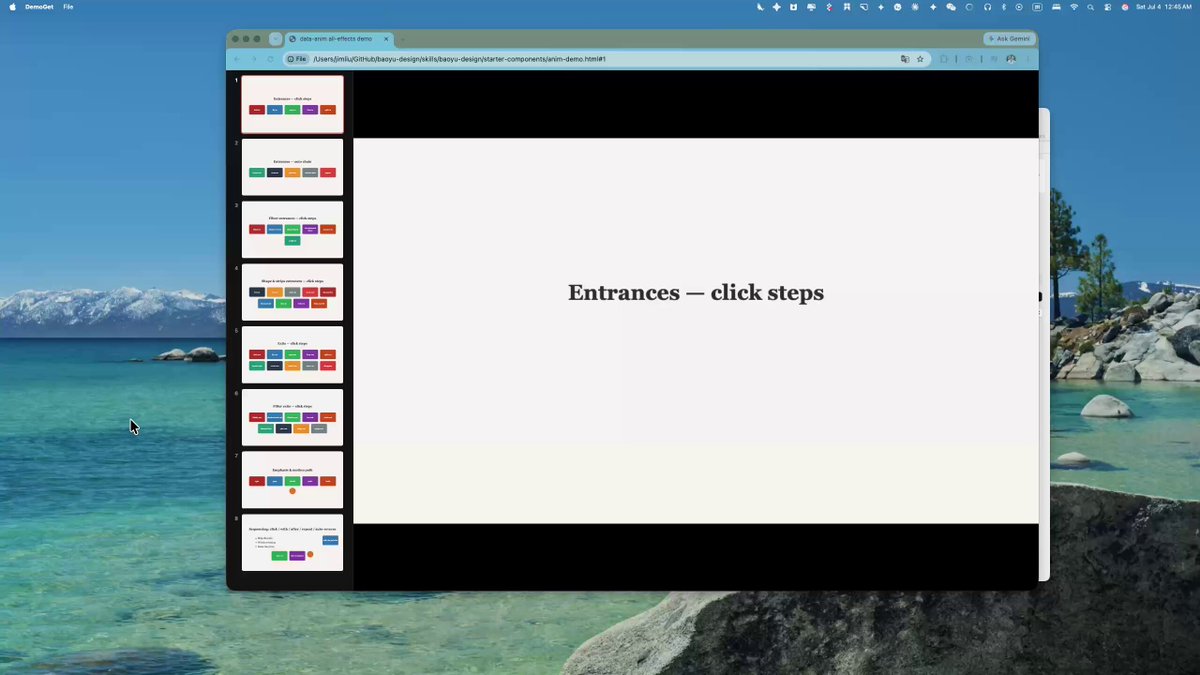
Task: Select slide 1 thumbnail 'Entrances — click steps'
Action: coord(292,104)
